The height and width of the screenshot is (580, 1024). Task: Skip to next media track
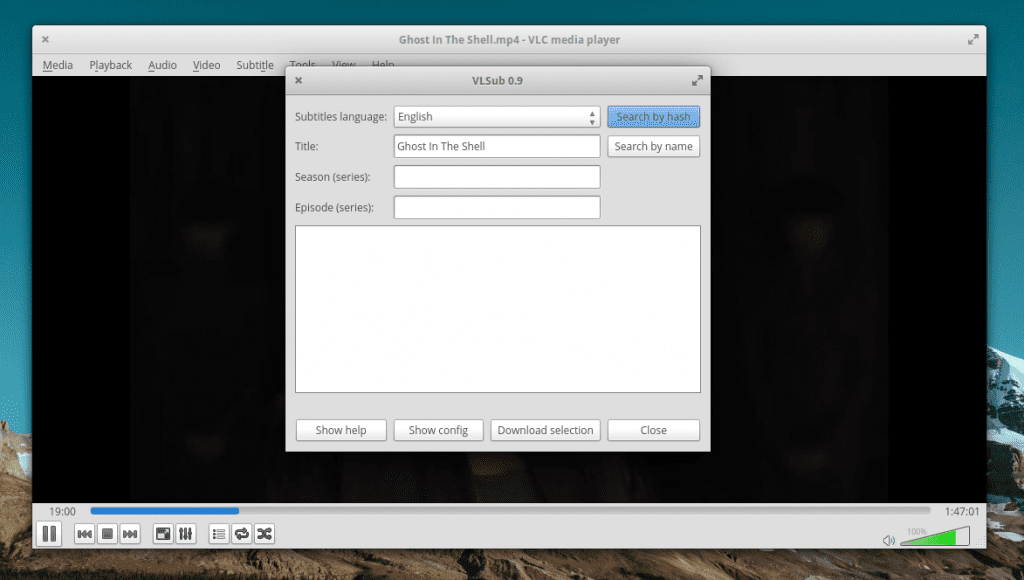pos(130,534)
